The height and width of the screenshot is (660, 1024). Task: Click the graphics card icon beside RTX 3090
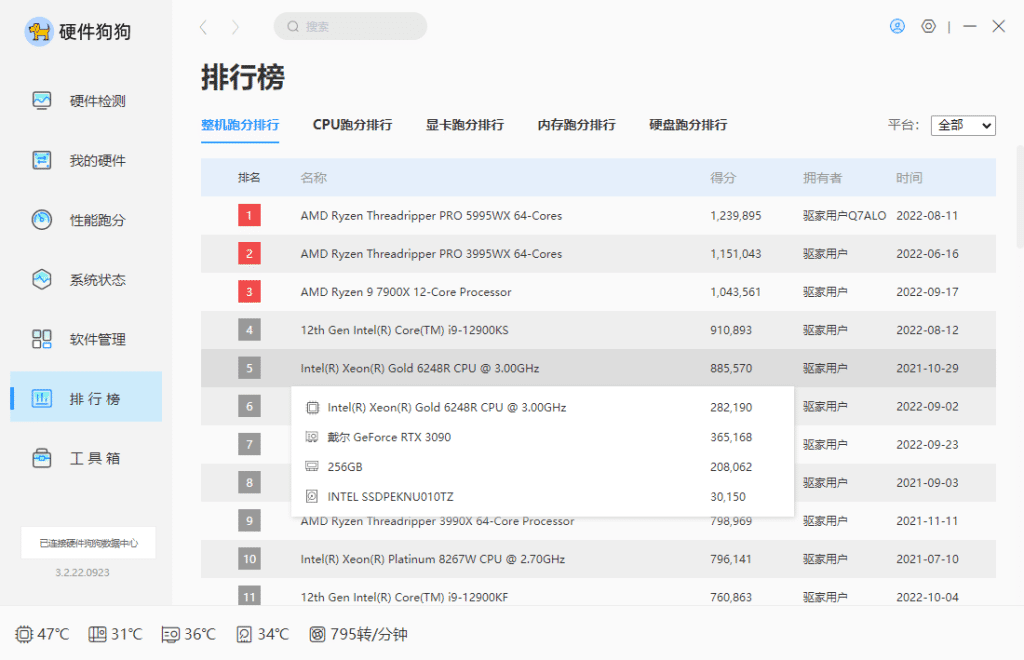(x=312, y=437)
